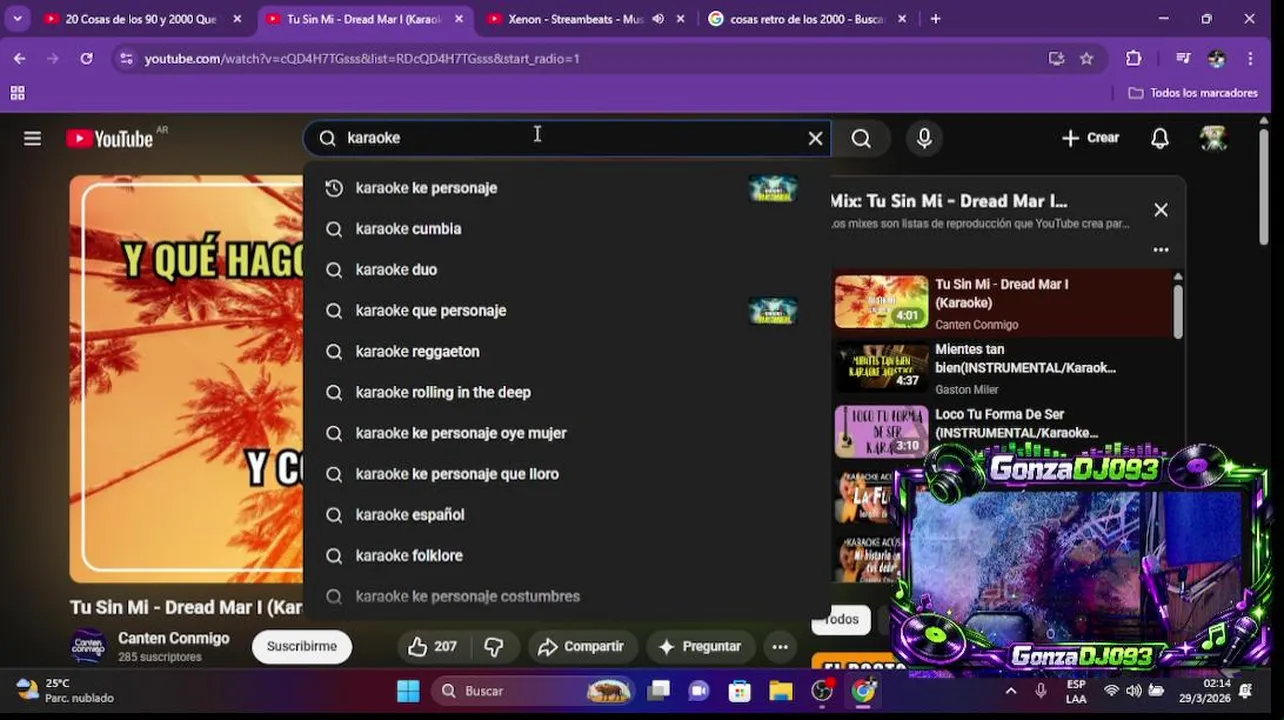Play Mientes tan bien instrumental thumbnail
Screen dimensions: 1284x720
(x=881, y=367)
